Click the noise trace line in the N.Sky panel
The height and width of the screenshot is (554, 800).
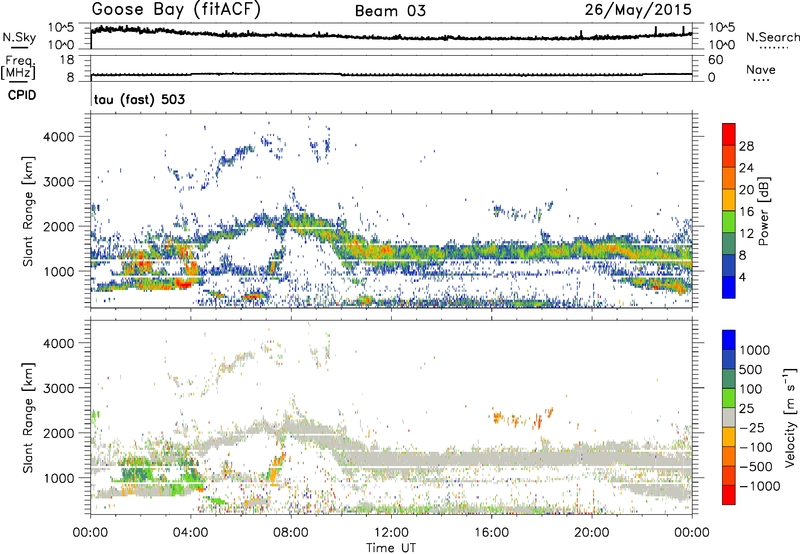pos(391,35)
